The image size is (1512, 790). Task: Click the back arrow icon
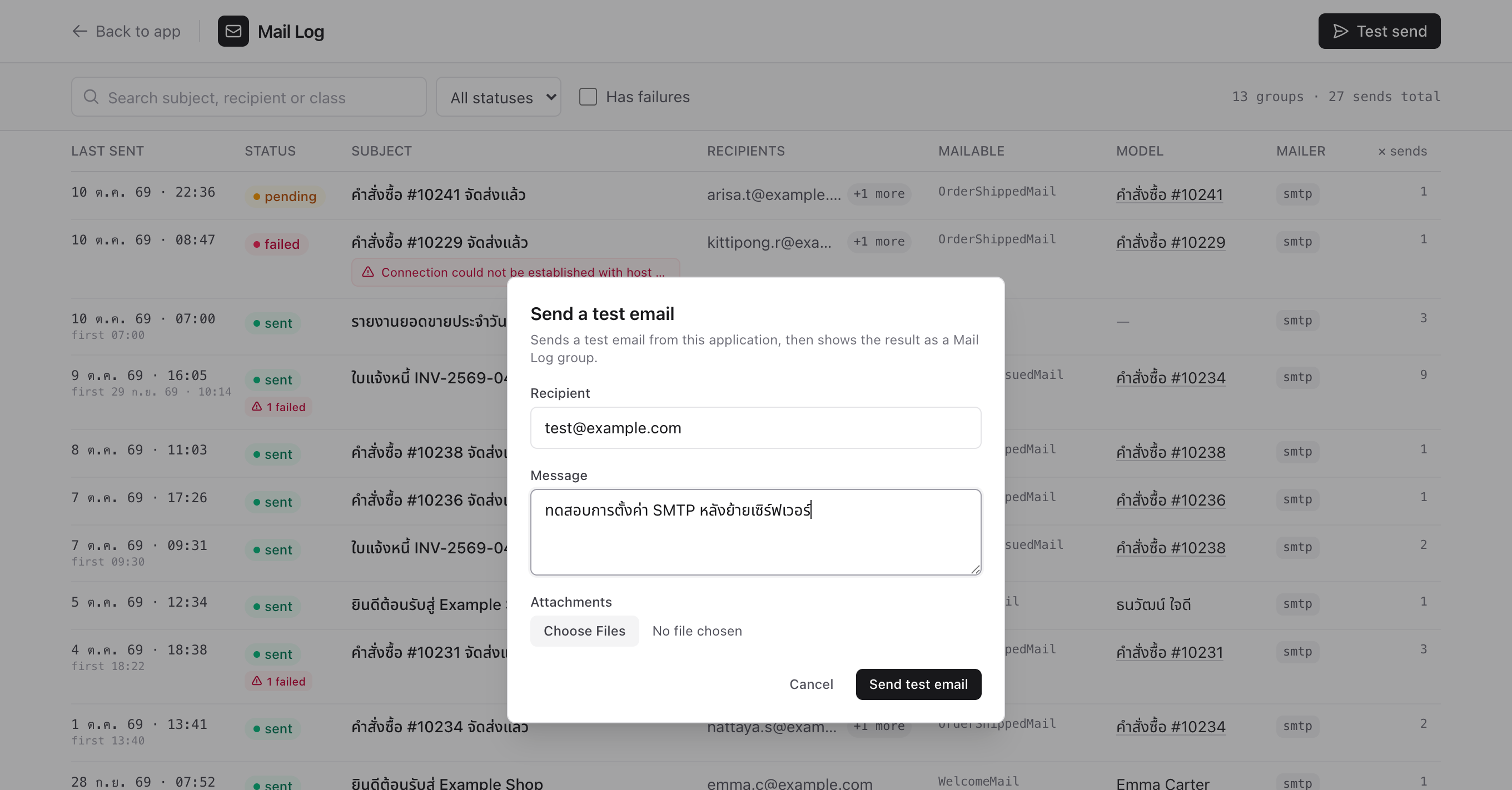click(79, 31)
